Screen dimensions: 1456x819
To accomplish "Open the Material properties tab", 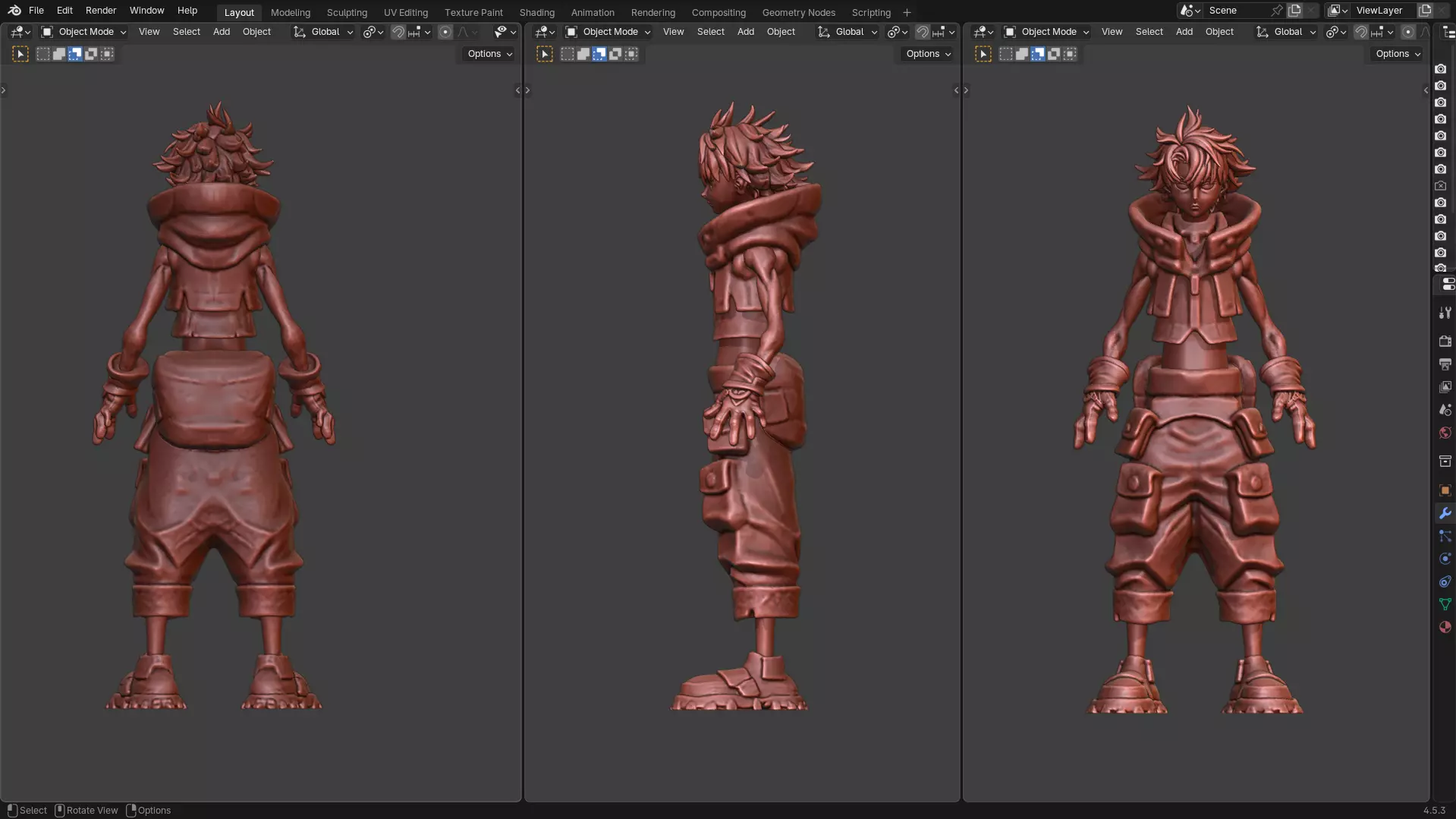I will pyautogui.click(x=1445, y=627).
